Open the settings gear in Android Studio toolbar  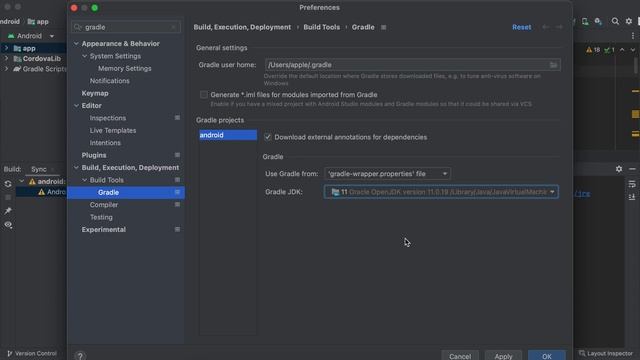[x=629, y=21]
